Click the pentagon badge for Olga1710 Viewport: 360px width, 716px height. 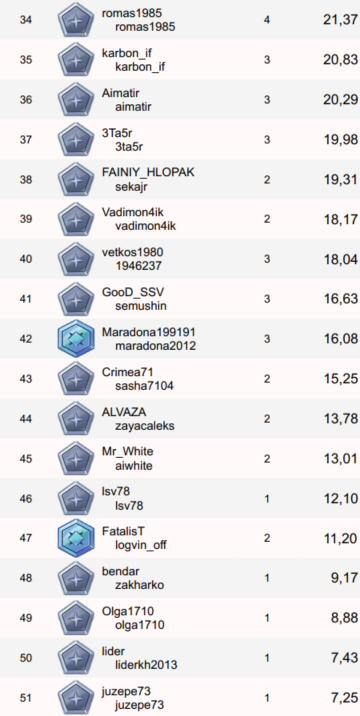click(76, 618)
